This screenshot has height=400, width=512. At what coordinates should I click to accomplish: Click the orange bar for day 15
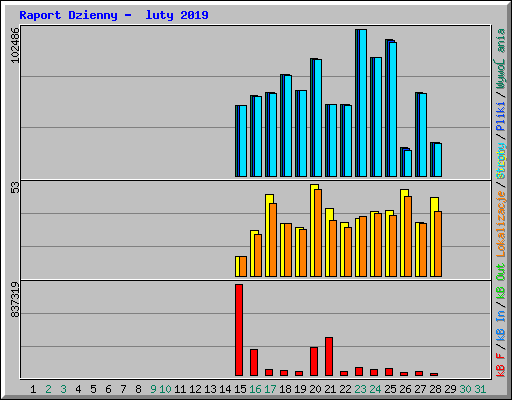243,266
